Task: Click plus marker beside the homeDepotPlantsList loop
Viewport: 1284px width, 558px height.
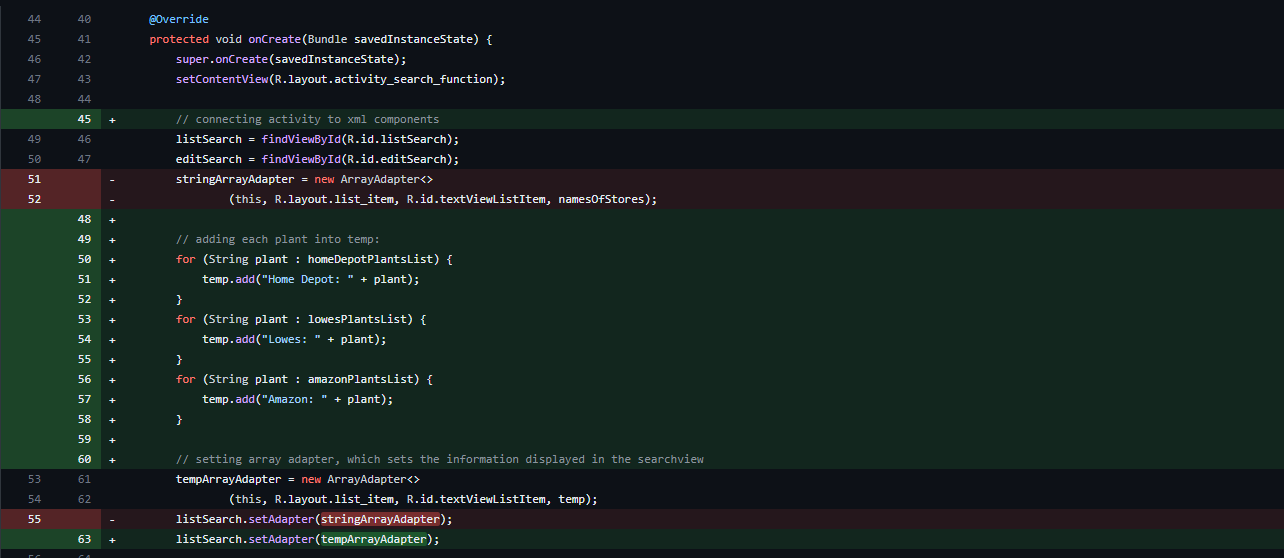Action: (112, 259)
